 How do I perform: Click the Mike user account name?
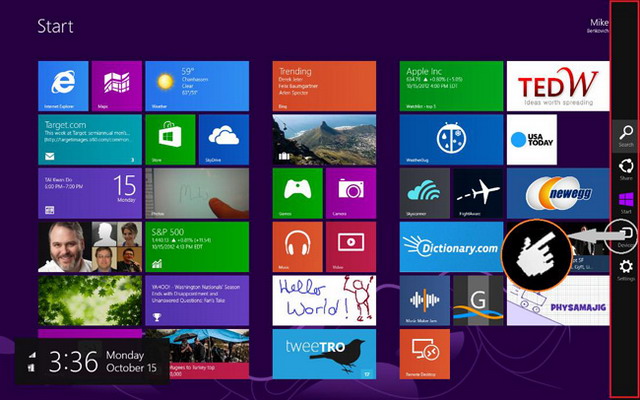[x=599, y=22]
